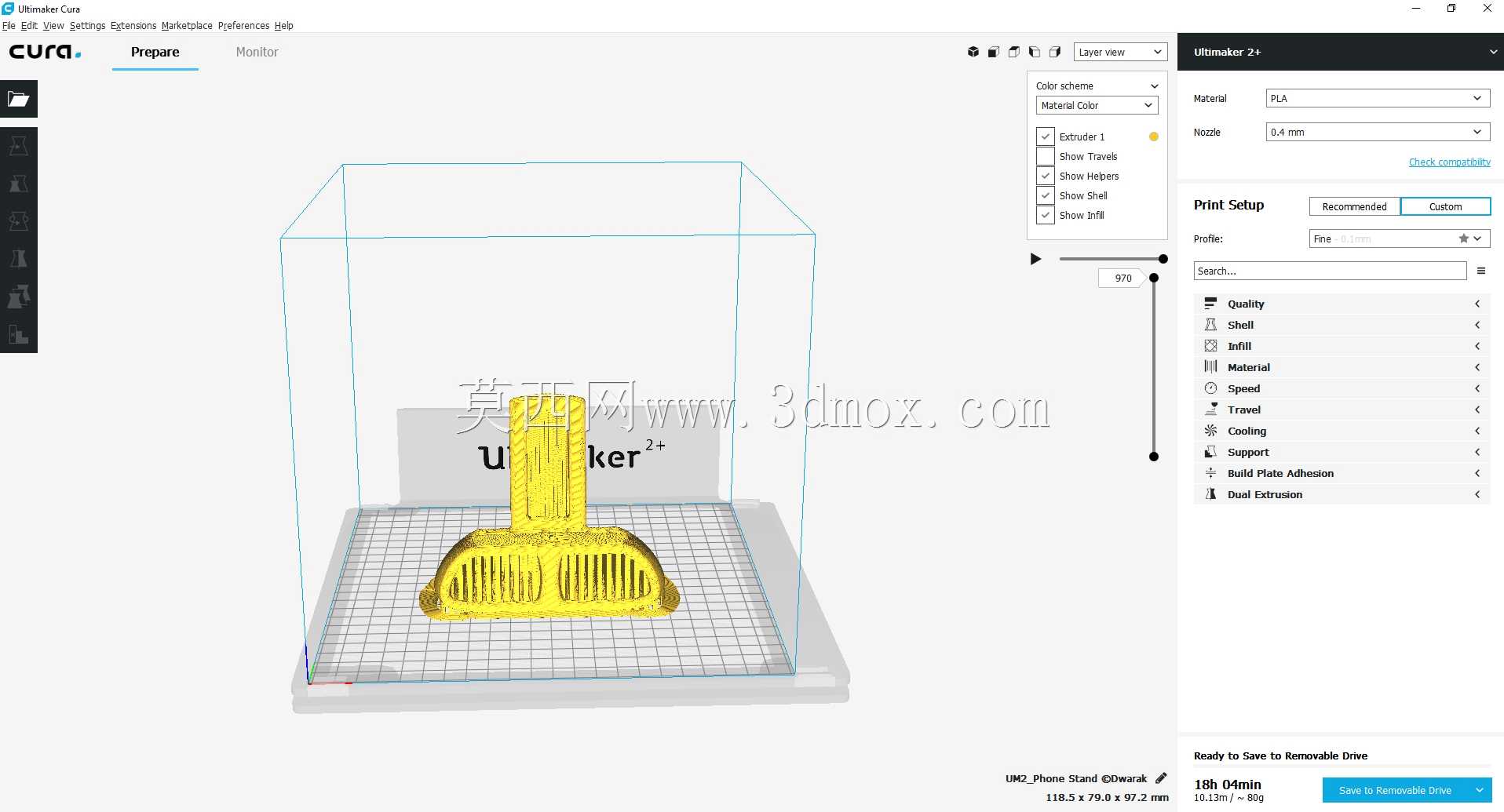Click the bottom layer slider handle

pyautogui.click(x=1154, y=457)
